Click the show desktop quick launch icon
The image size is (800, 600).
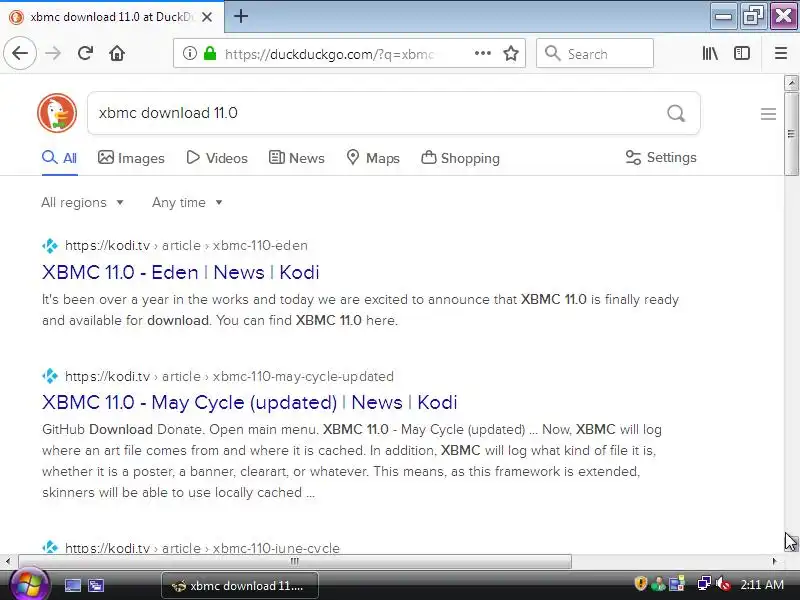click(72, 586)
